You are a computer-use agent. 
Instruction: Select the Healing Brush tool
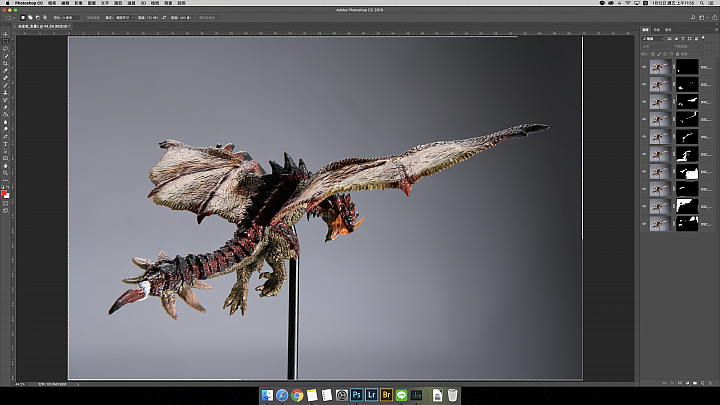click(x=6, y=78)
